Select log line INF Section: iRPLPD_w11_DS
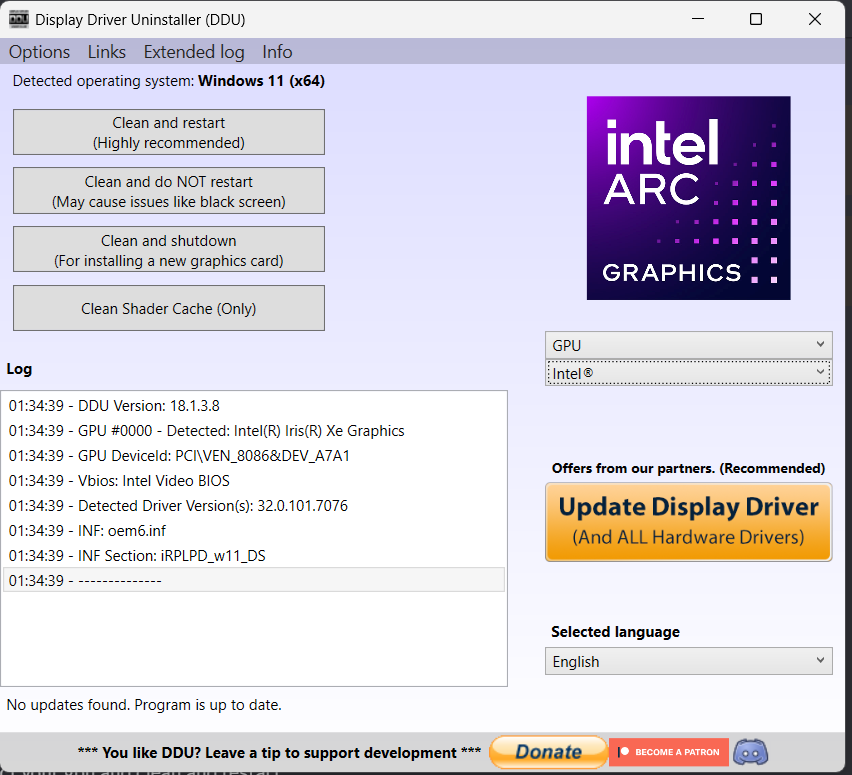The image size is (852, 775). point(254,556)
